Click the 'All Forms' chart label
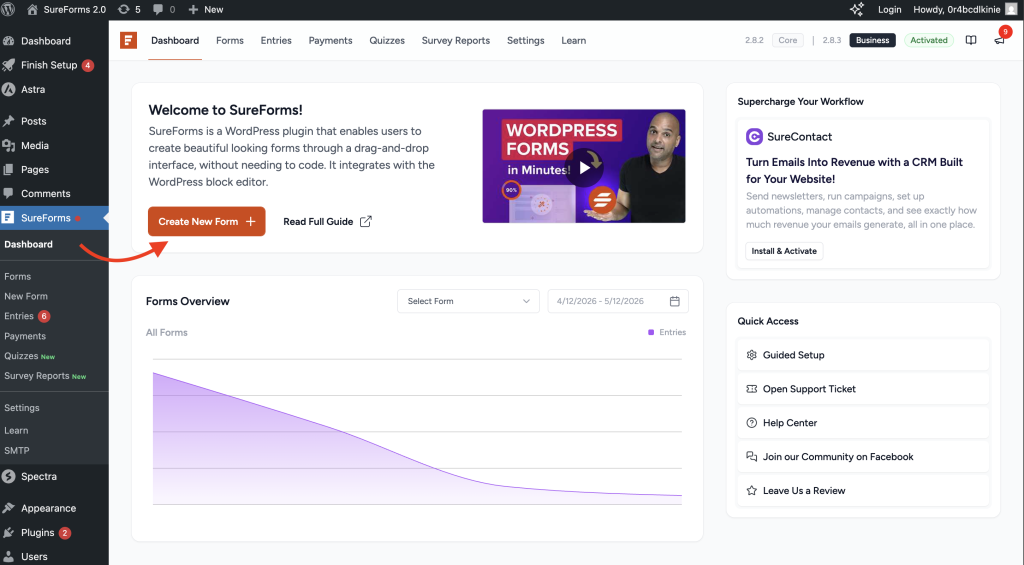Viewport: 1024px width, 565px height. [x=167, y=332]
